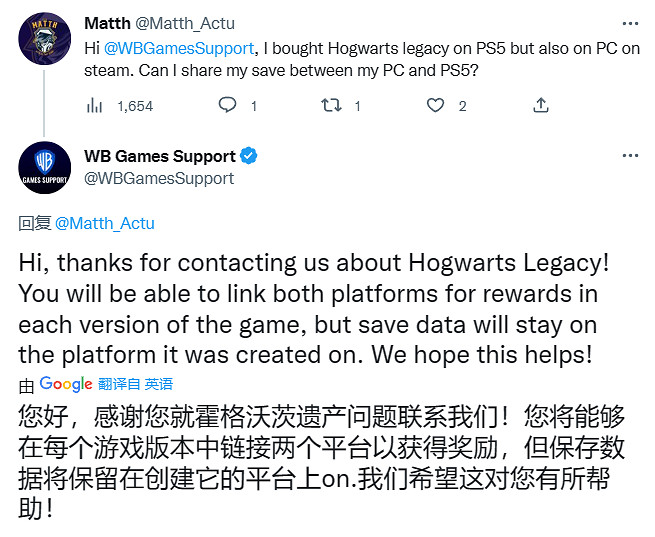Open more options on Matth's tweet
Viewport: 655px width, 537px height.
coord(630,24)
